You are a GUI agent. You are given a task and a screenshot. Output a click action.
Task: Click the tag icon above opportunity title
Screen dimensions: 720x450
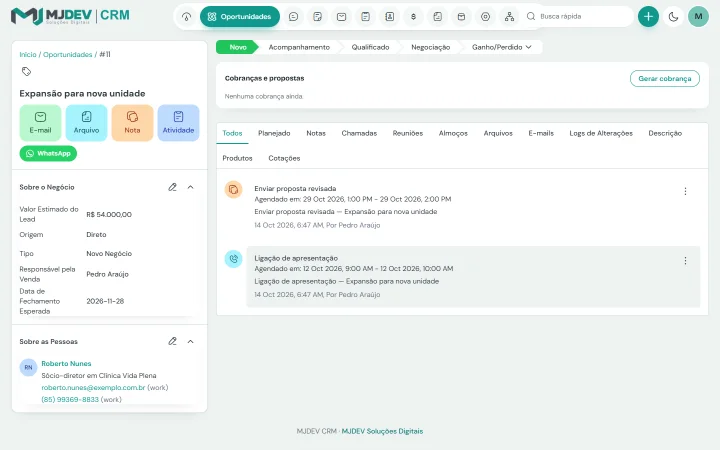pos(26,71)
